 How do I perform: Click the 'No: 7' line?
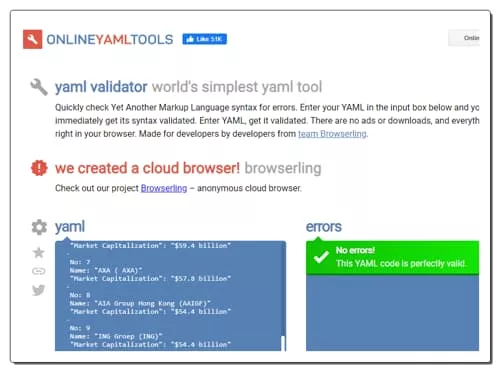coord(80,262)
